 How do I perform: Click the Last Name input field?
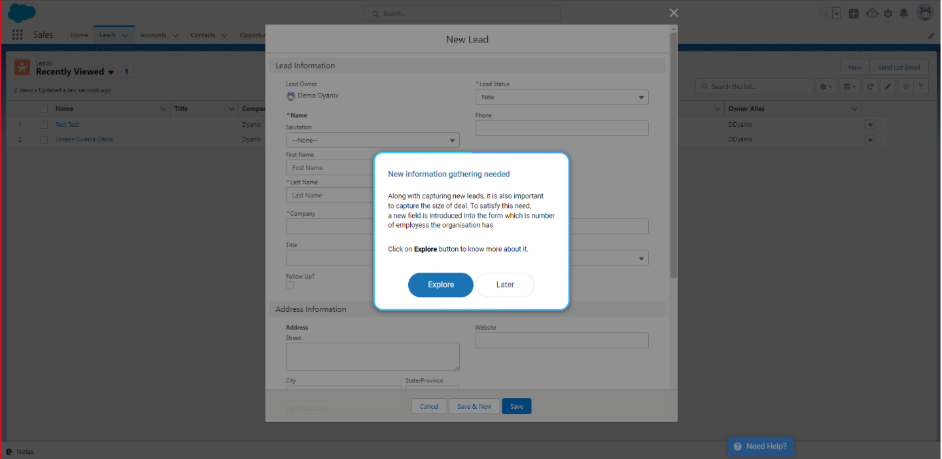pos(330,195)
